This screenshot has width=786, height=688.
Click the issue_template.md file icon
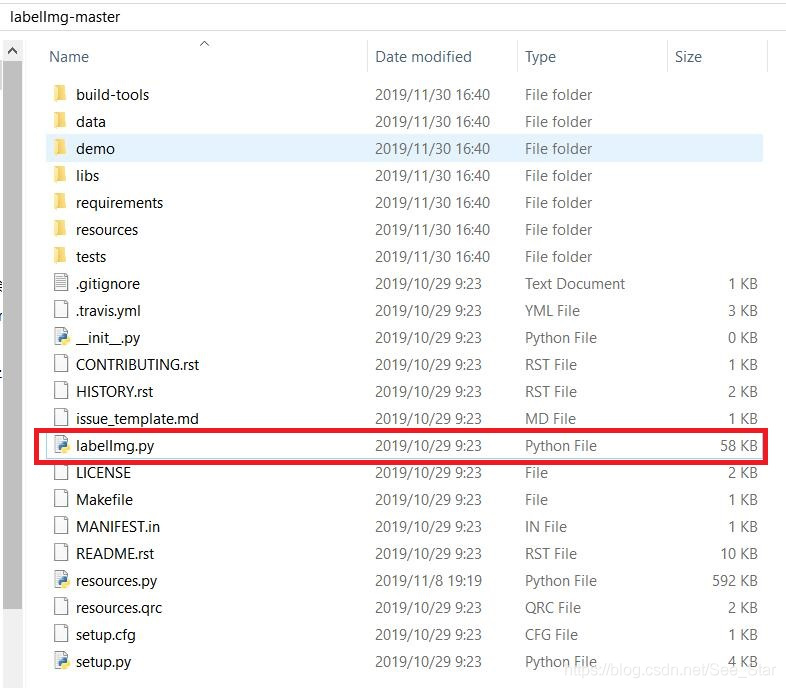pyautogui.click(x=61, y=418)
